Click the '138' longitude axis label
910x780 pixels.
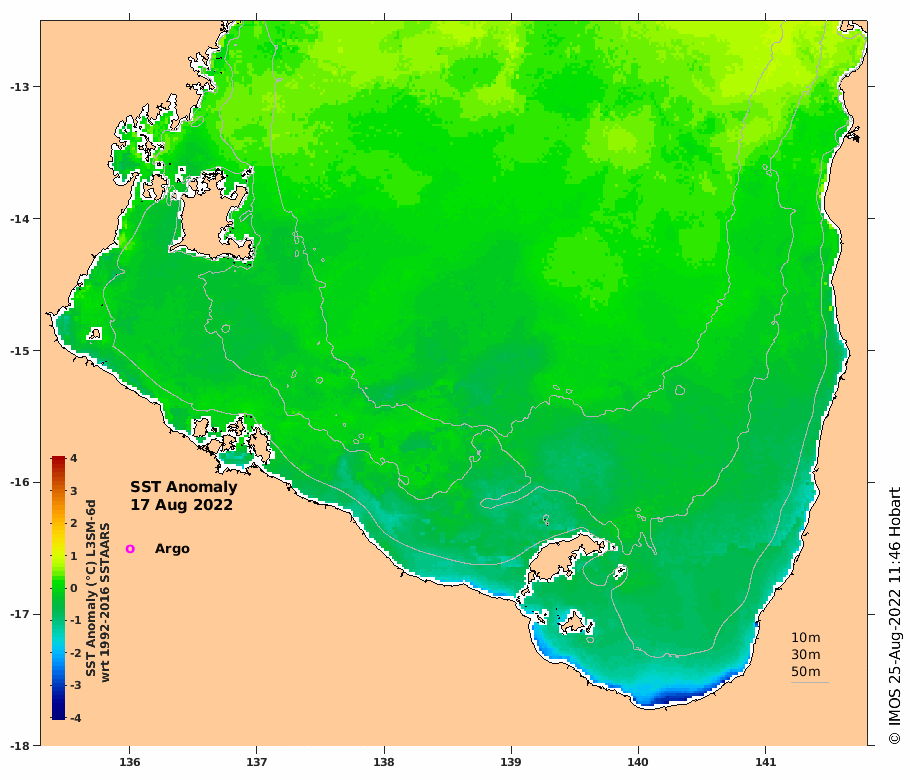pos(384,762)
